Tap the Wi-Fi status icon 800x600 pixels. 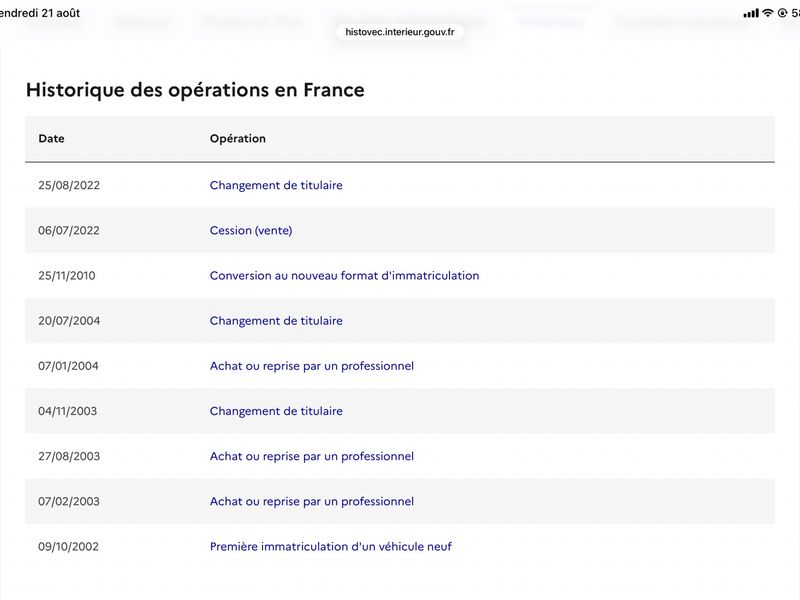[767, 13]
